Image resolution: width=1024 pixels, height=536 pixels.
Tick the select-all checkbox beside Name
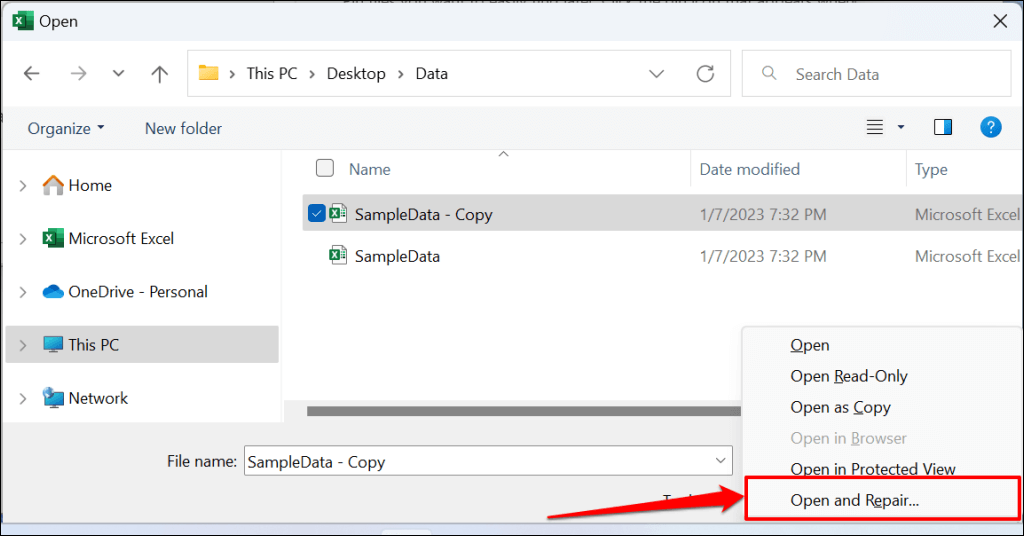(325, 168)
